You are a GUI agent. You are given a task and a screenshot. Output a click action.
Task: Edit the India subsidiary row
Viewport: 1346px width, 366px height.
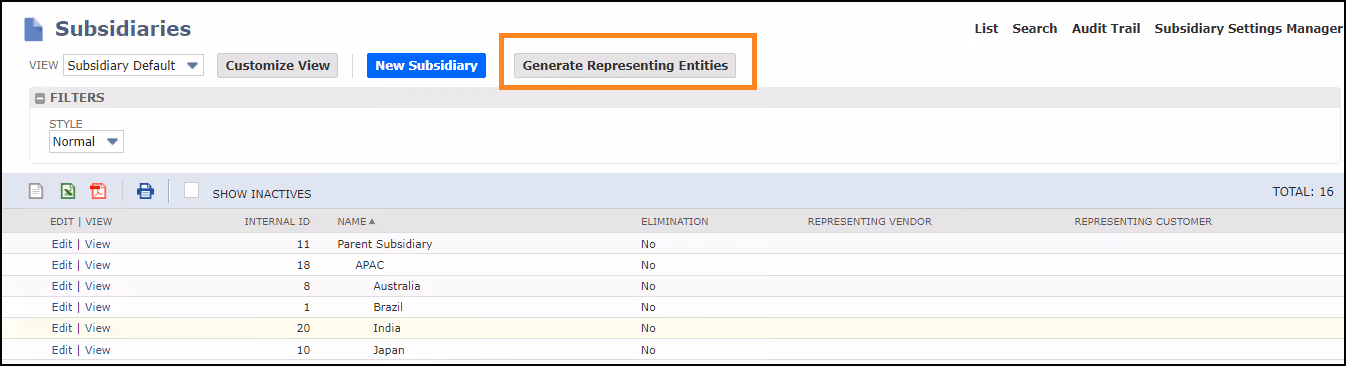pos(62,328)
